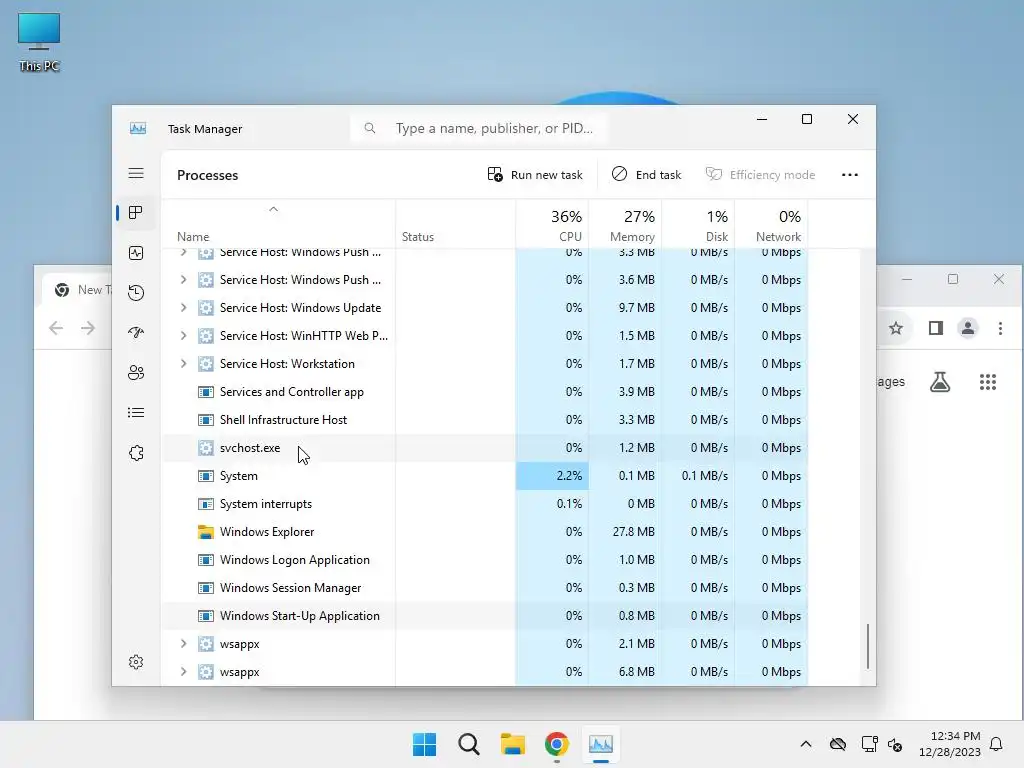Toggle Chrome side panel icon

click(x=936, y=328)
